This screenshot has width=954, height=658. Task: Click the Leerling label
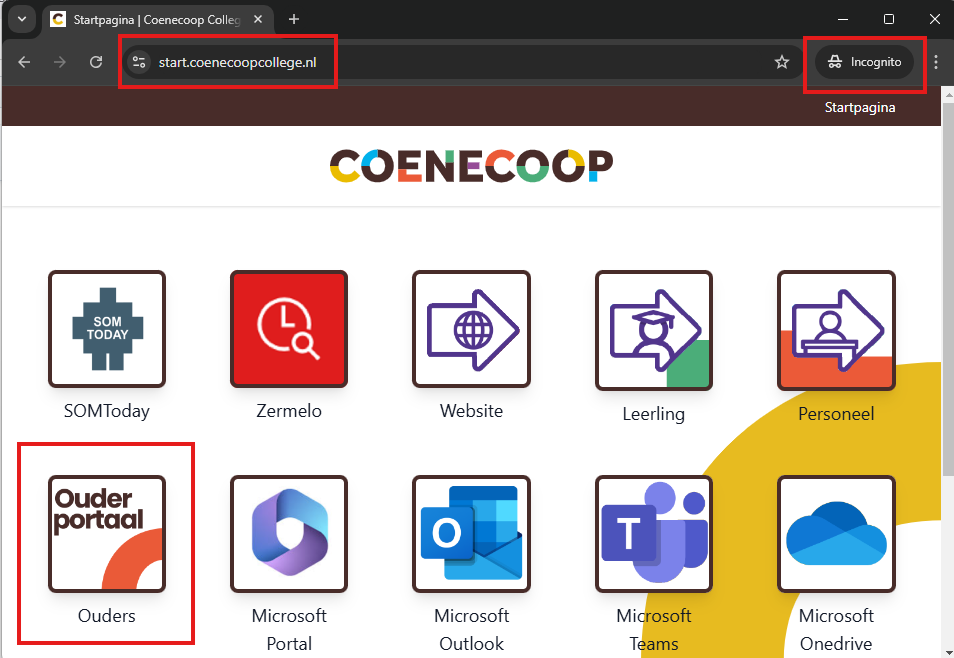point(654,415)
